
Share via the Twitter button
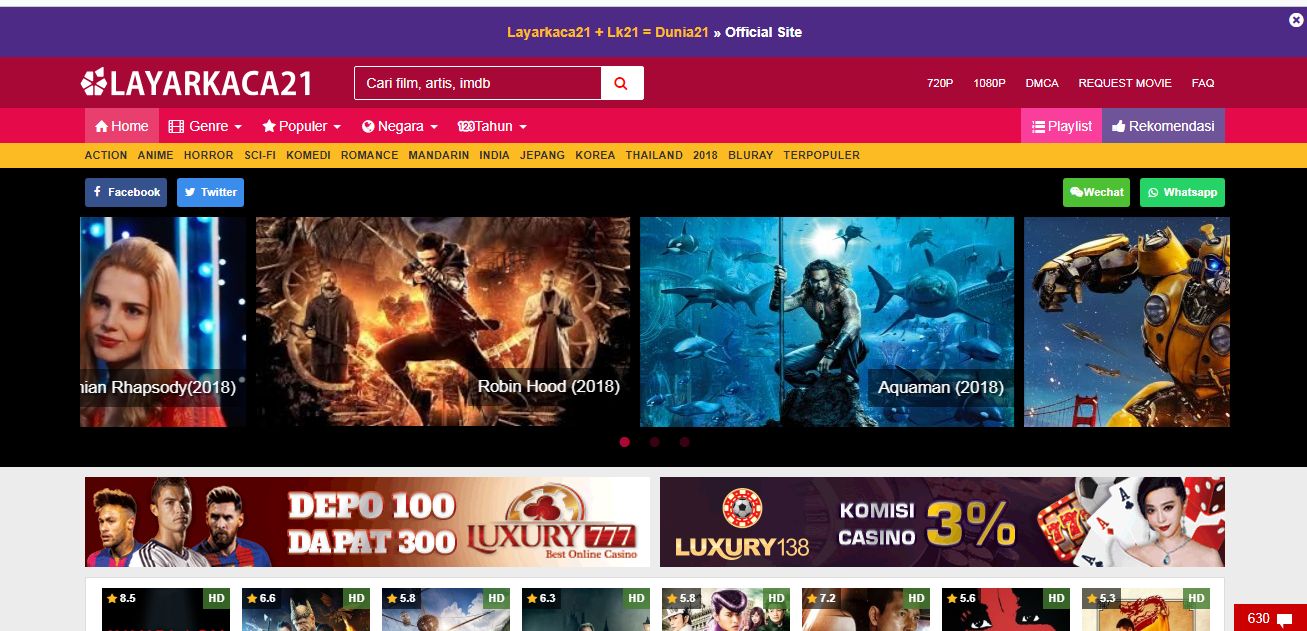[210, 192]
